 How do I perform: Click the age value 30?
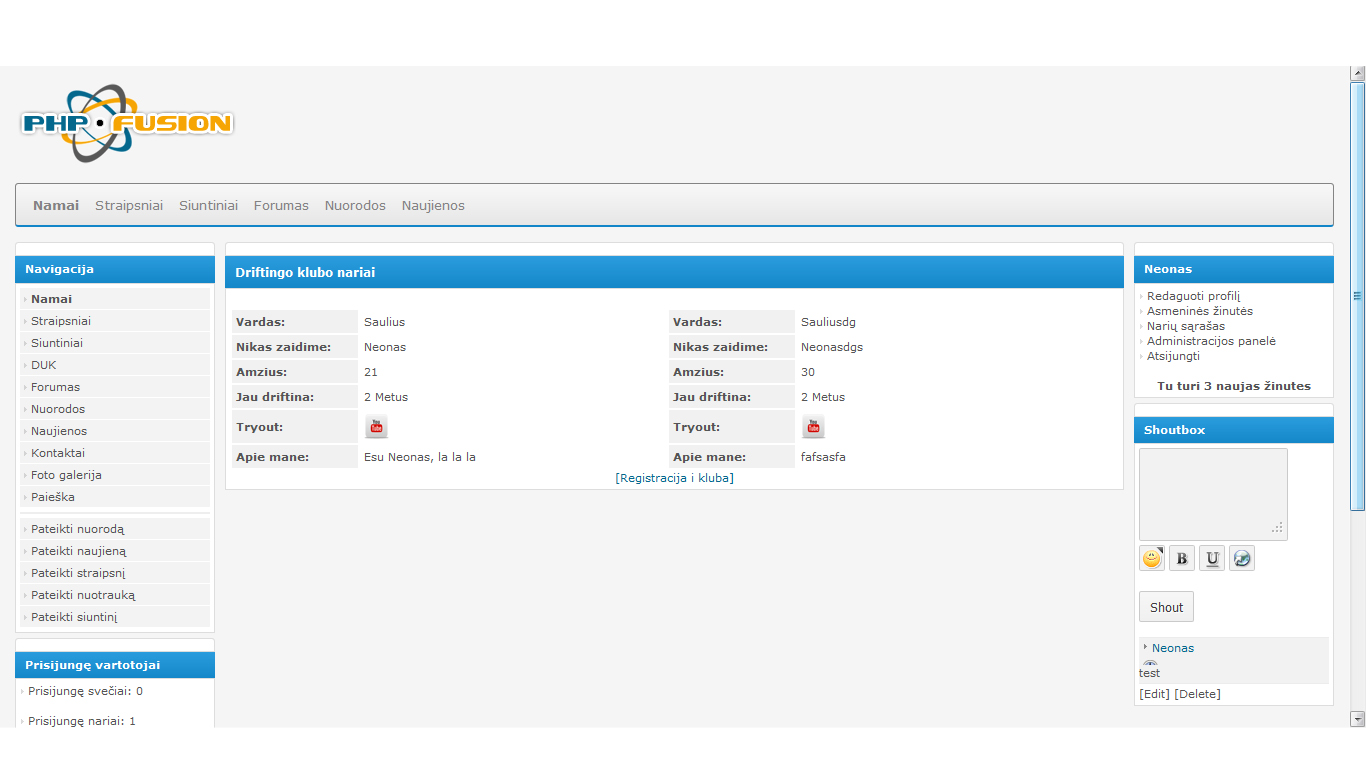(x=808, y=372)
